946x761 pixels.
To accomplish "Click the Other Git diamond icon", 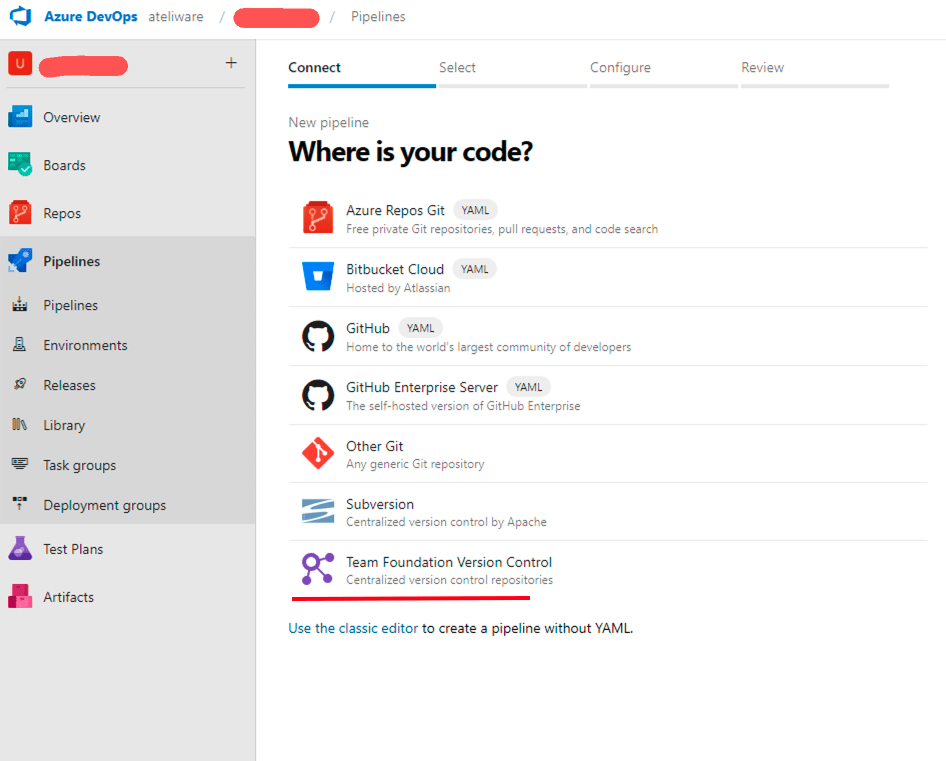I will coord(318,453).
